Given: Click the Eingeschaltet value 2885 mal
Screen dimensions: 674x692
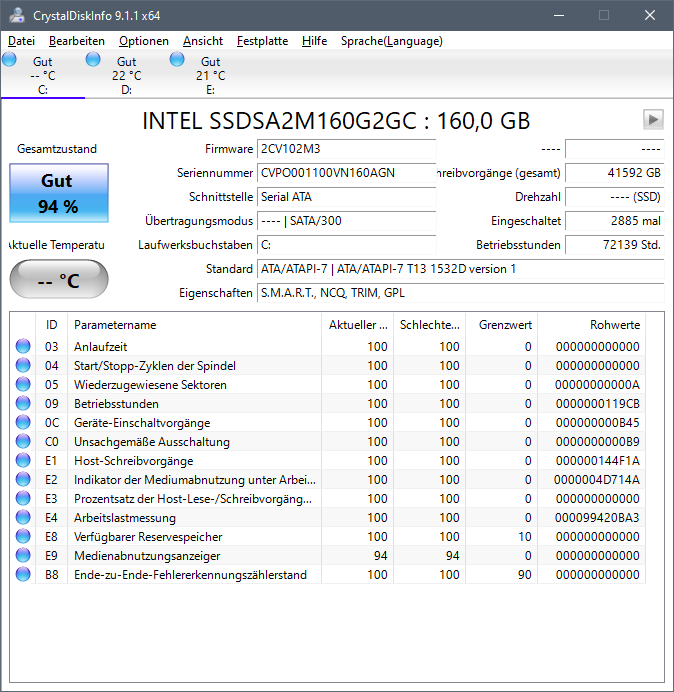Looking at the screenshot, I should [x=614, y=221].
